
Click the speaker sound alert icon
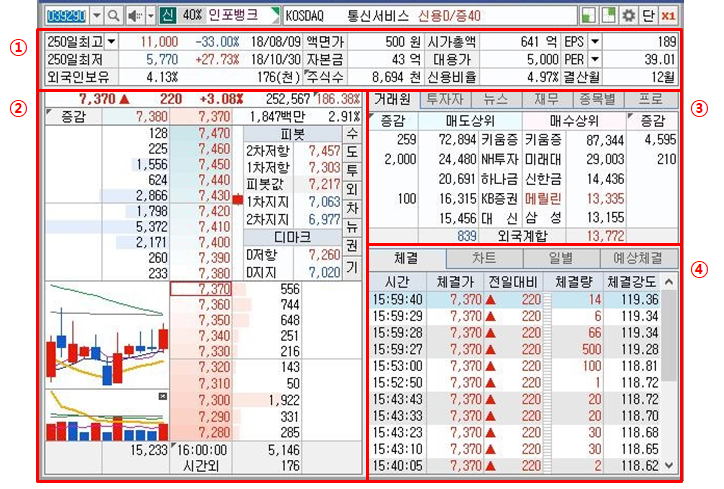135,16
